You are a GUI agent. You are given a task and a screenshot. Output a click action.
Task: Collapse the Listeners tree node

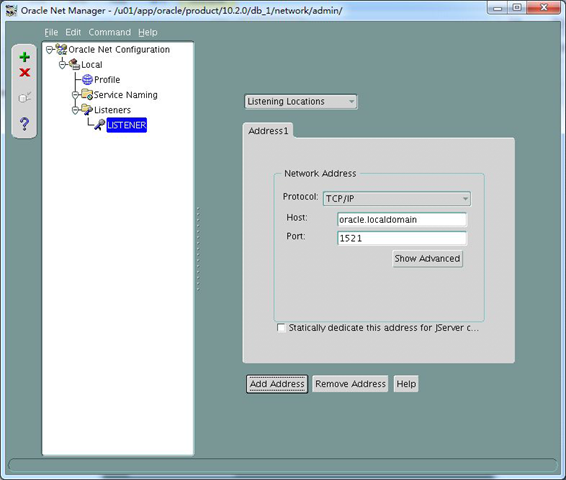(x=75, y=110)
